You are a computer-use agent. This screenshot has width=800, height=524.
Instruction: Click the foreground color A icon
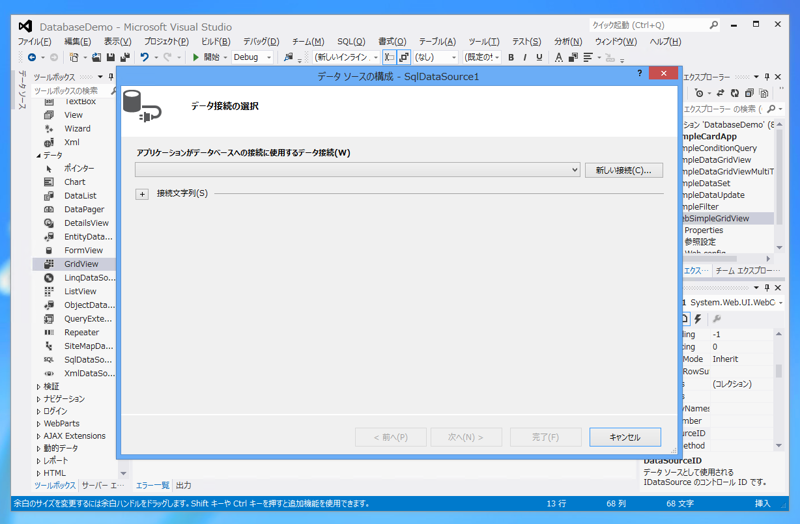click(x=559, y=57)
